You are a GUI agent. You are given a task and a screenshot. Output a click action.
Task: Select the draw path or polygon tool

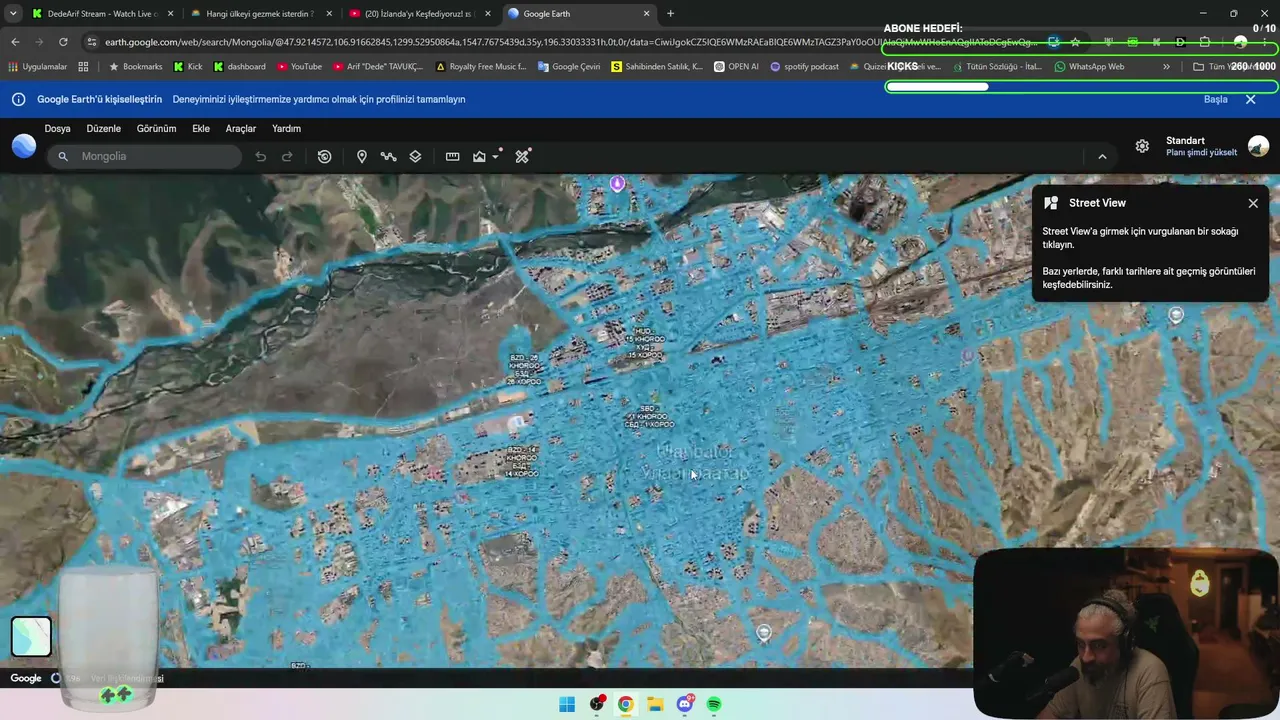389,156
